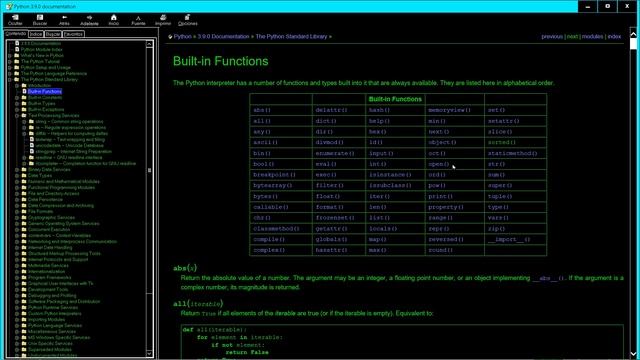Screen dimensions: 640x360
Task: Click page icon beside Python Module Index
Action: [17, 49]
